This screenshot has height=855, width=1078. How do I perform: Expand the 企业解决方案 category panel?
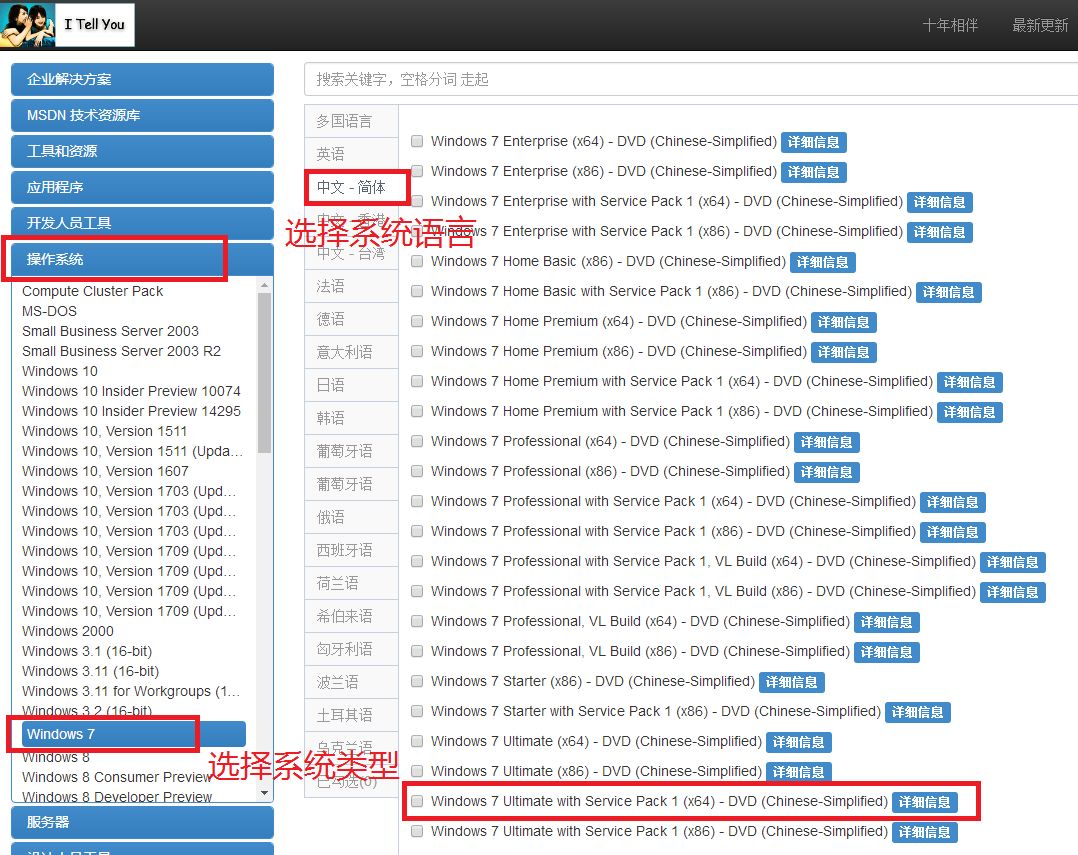click(x=142, y=79)
